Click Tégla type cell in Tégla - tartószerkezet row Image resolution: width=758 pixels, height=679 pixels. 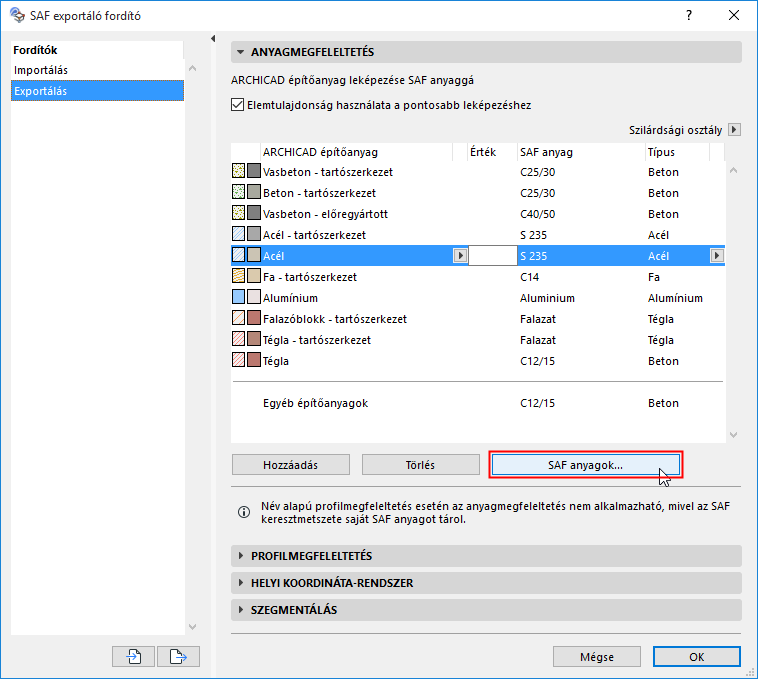point(661,340)
